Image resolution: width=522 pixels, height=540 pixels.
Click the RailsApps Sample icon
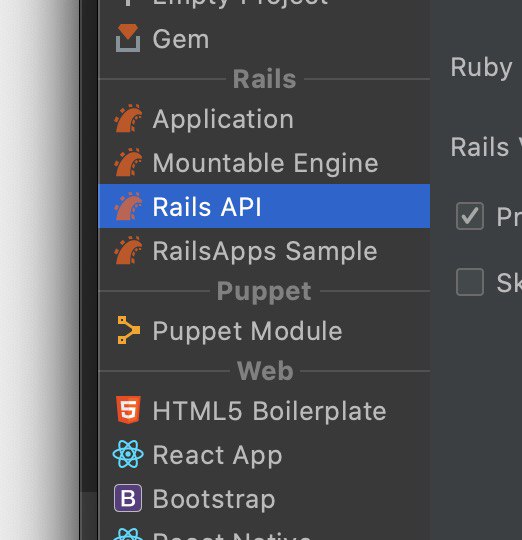(128, 250)
